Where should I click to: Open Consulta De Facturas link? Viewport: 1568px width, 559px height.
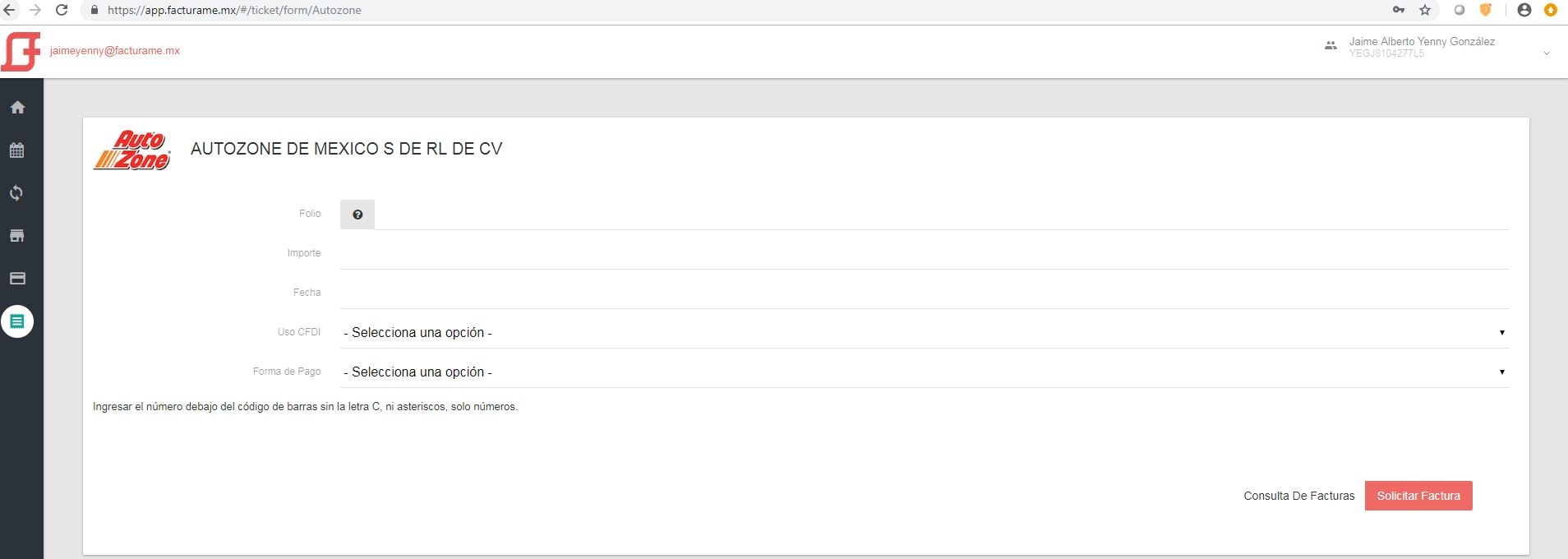tap(1298, 496)
